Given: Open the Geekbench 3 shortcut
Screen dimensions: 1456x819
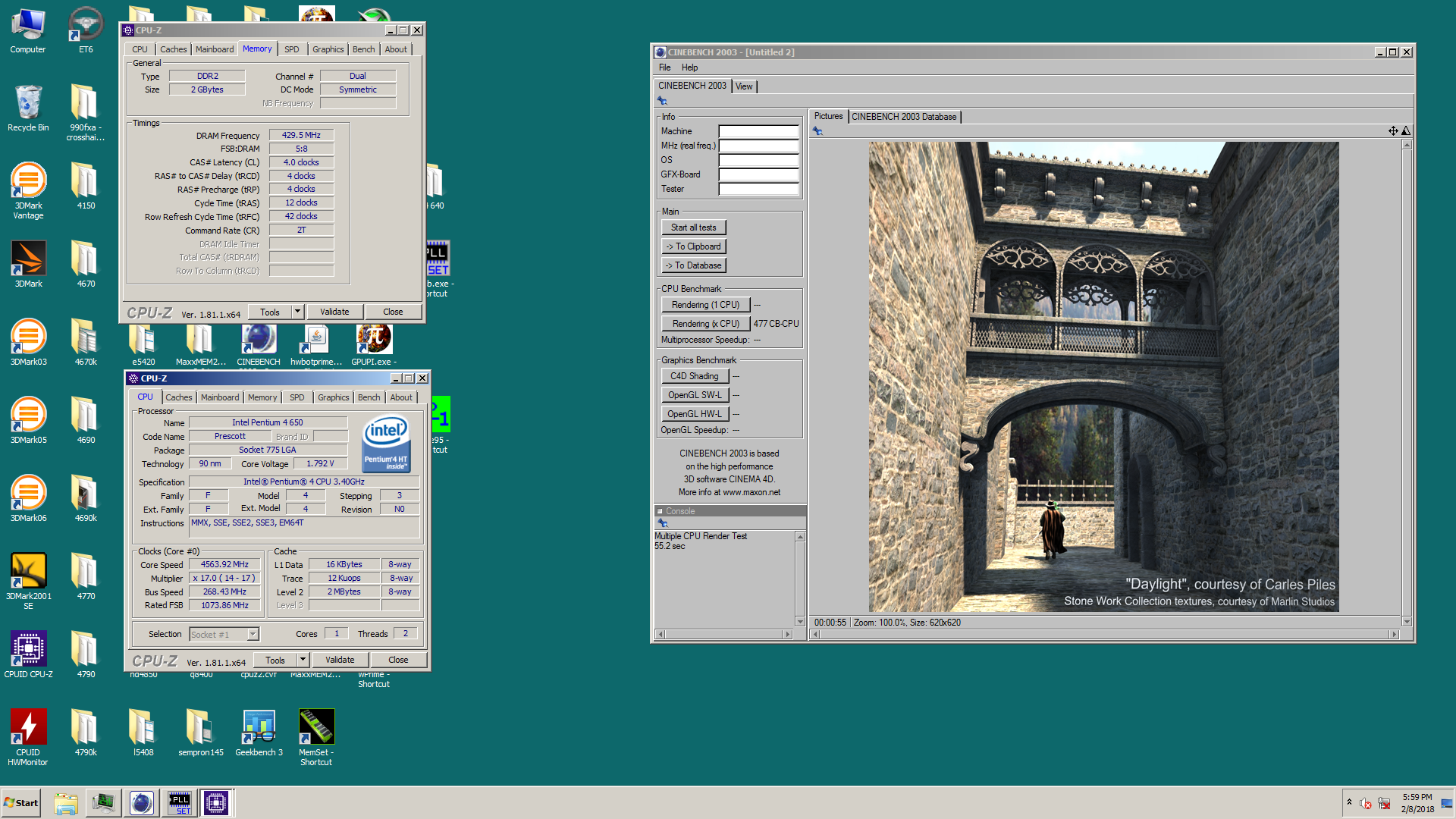Looking at the screenshot, I should pos(259,733).
